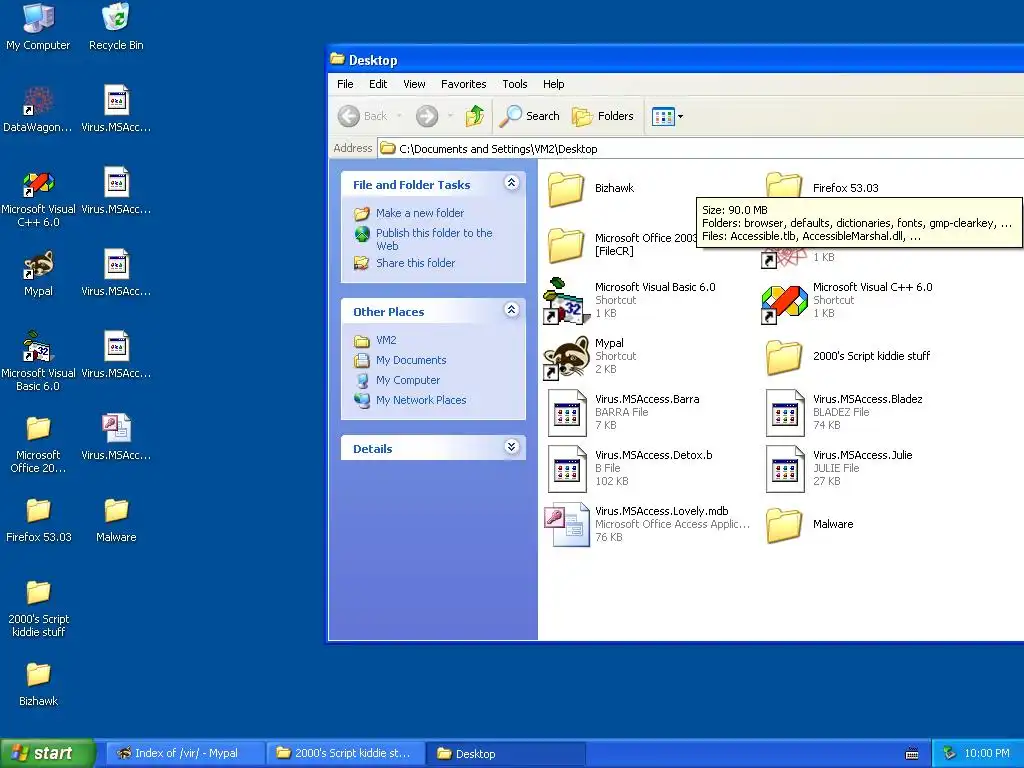Select Virus.MSAccess.Lovely.mdb file
The width and height of the screenshot is (1024, 768).
click(x=647, y=524)
